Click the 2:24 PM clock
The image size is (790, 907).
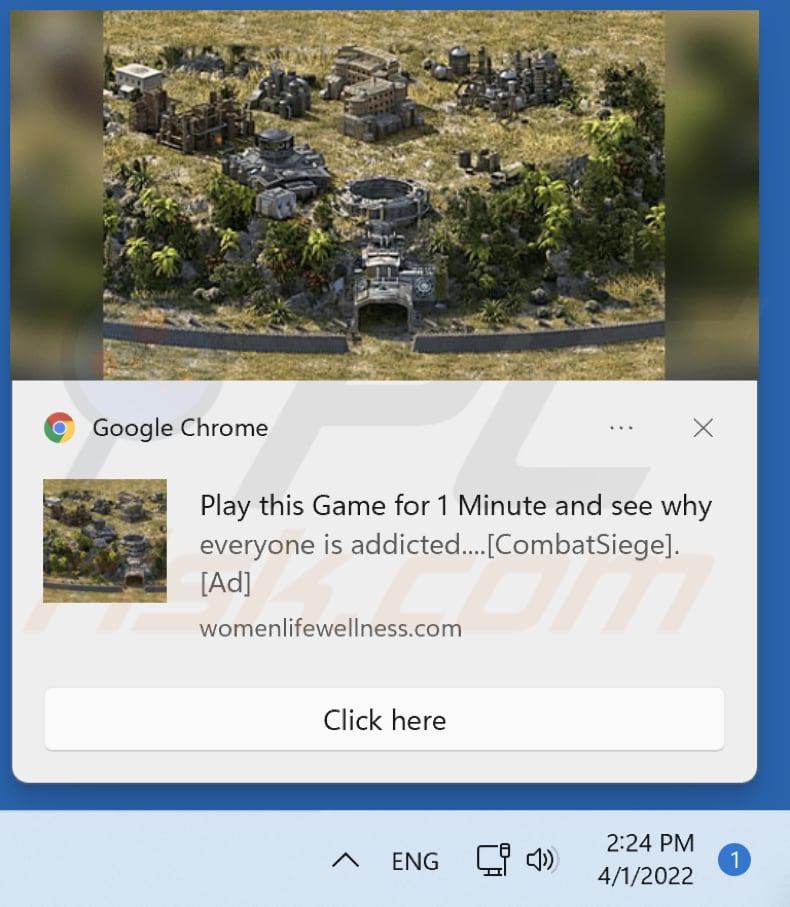click(x=650, y=843)
